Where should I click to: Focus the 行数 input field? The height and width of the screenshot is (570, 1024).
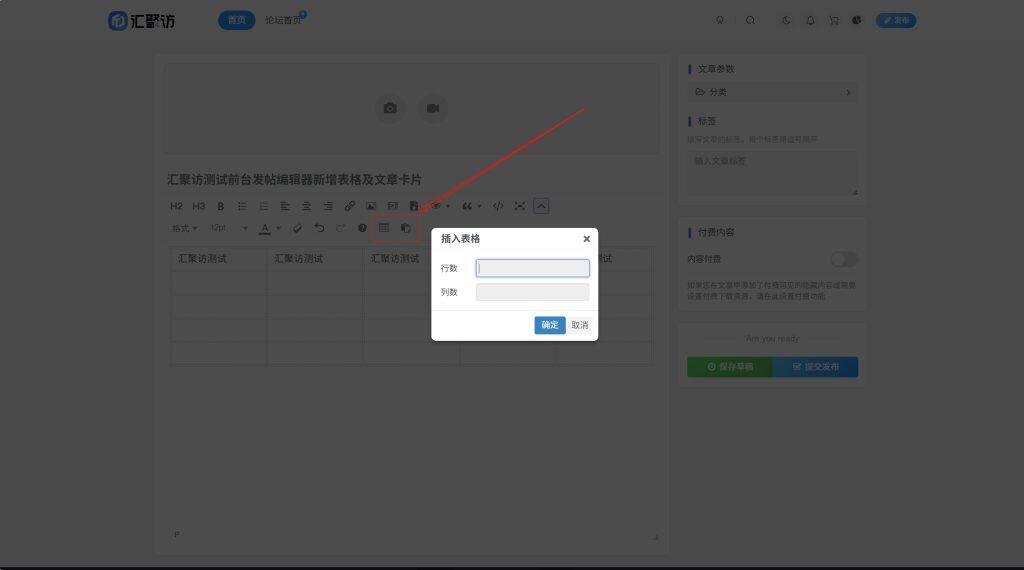pos(532,268)
